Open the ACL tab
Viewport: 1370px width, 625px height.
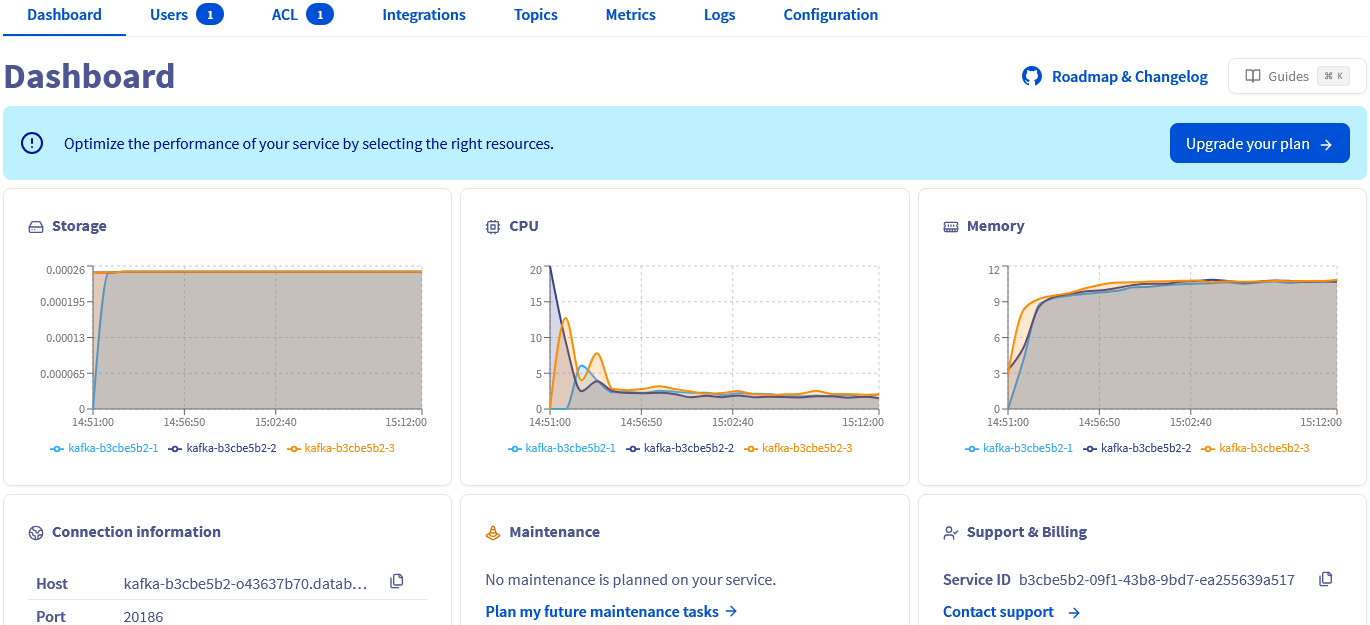[301, 15]
